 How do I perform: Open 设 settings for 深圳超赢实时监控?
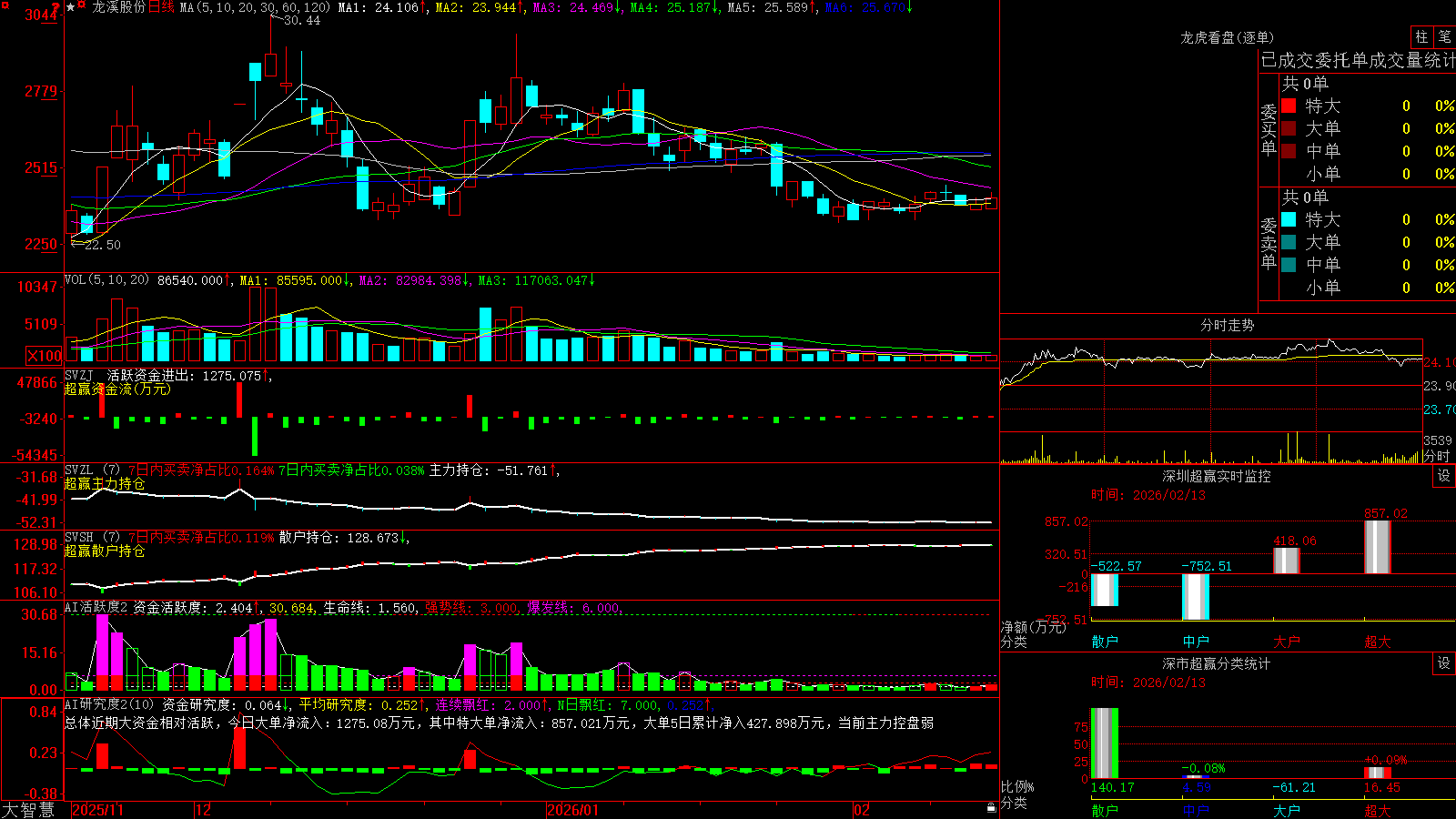point(1444,476)
